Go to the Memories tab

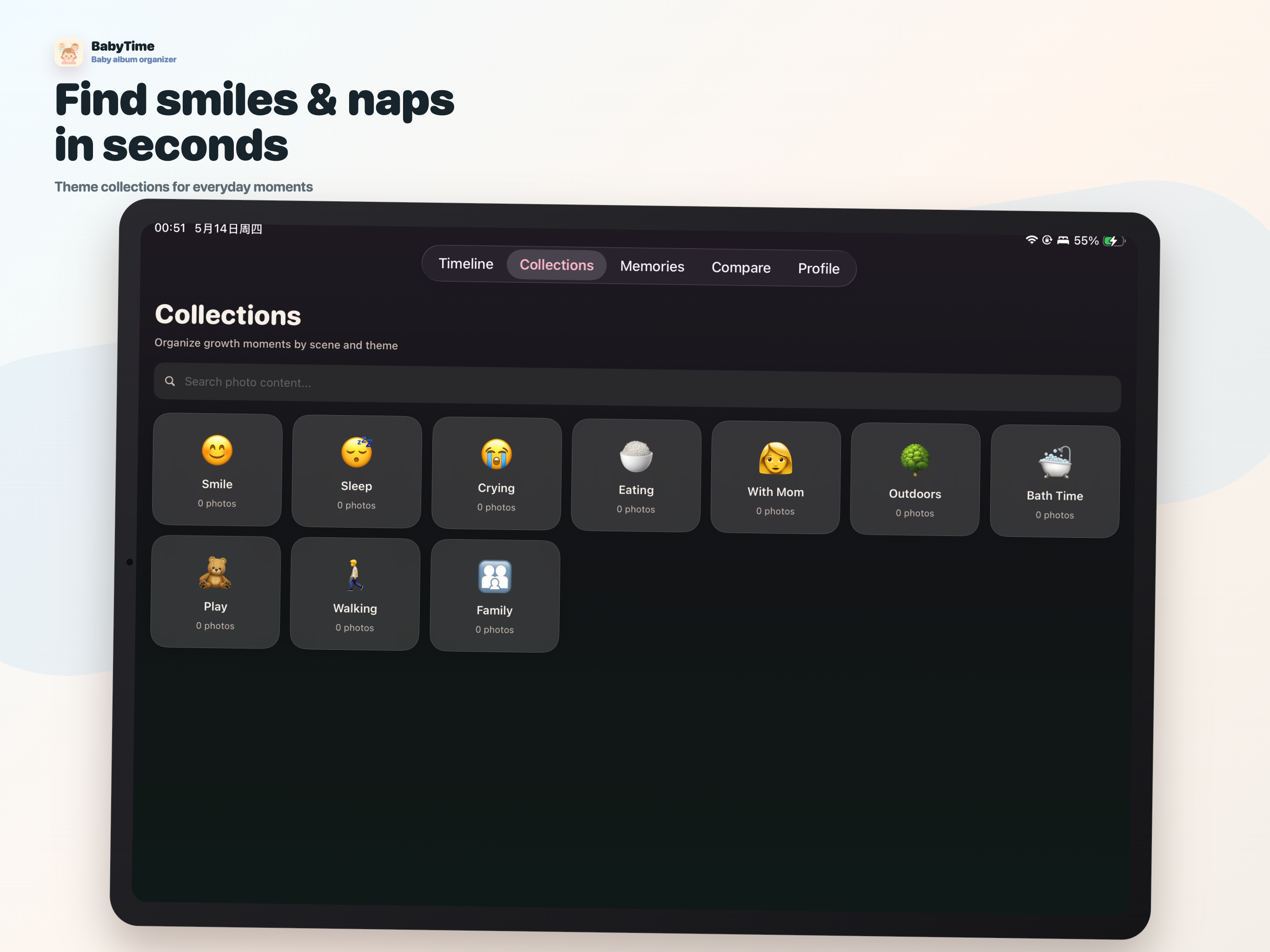652,266
